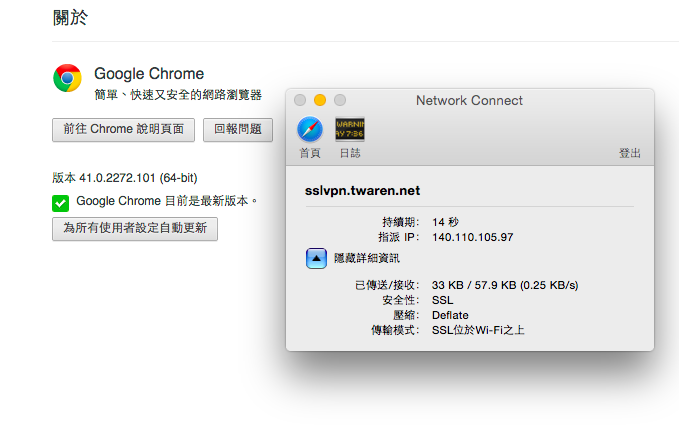Click the Network Connect title bar

[469, 100]
